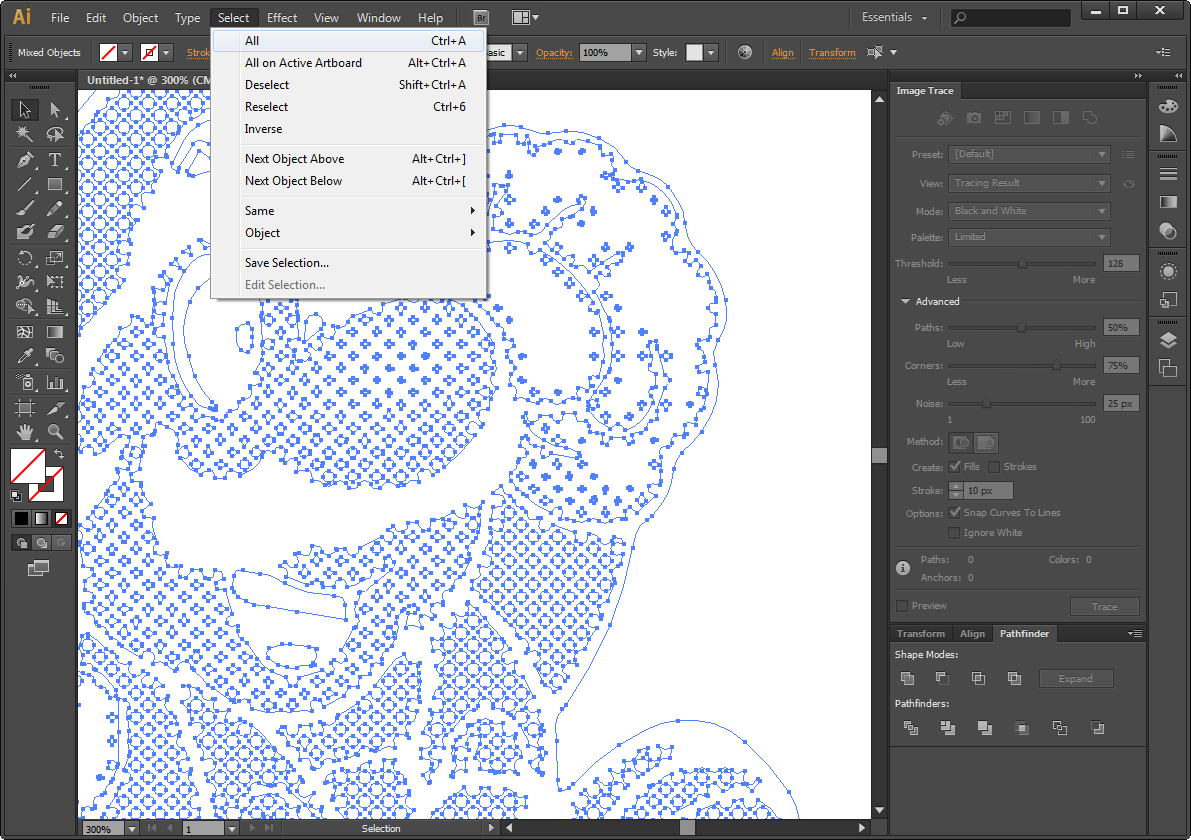Image resolution: width=1191 pixels, height=840 pixels.
Task: Select the Zoom tool
Action: [55, 432]
